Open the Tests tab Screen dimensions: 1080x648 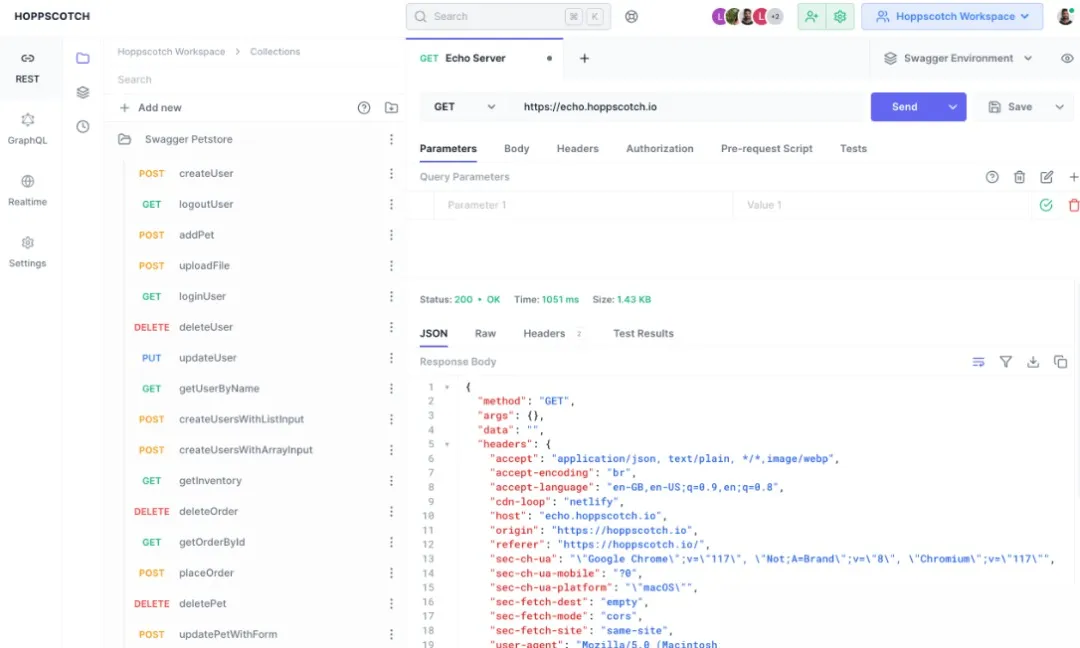click(853, 149)
